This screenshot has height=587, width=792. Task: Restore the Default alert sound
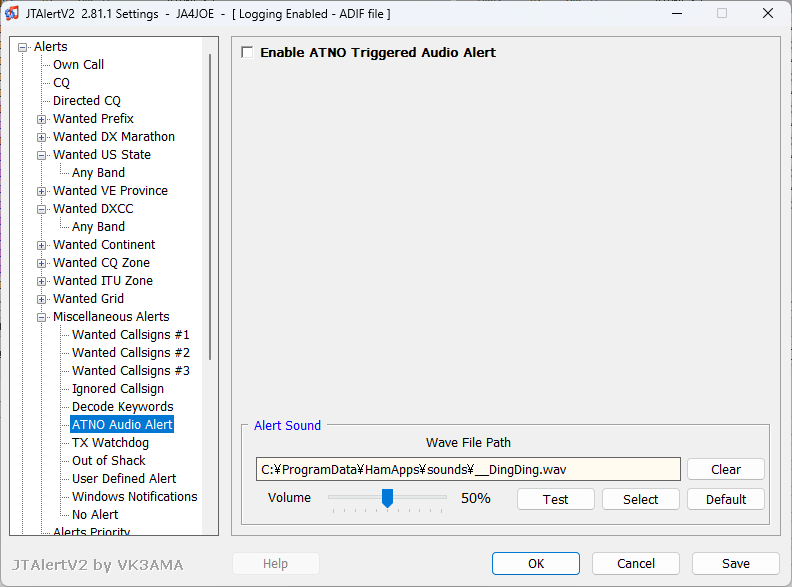pyautogui.click(x=726, y=499)
